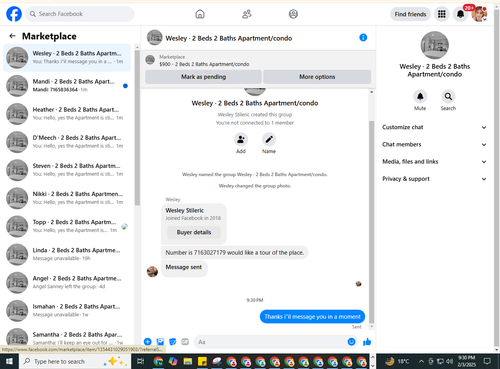Click the Aa message input field
This screenshot has width=500, height=369.
pos(270,342)
